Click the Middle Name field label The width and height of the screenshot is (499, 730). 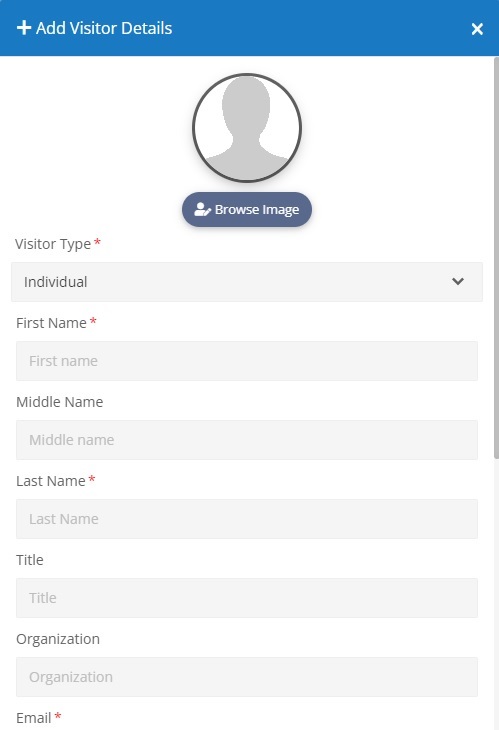coord(60,402)
